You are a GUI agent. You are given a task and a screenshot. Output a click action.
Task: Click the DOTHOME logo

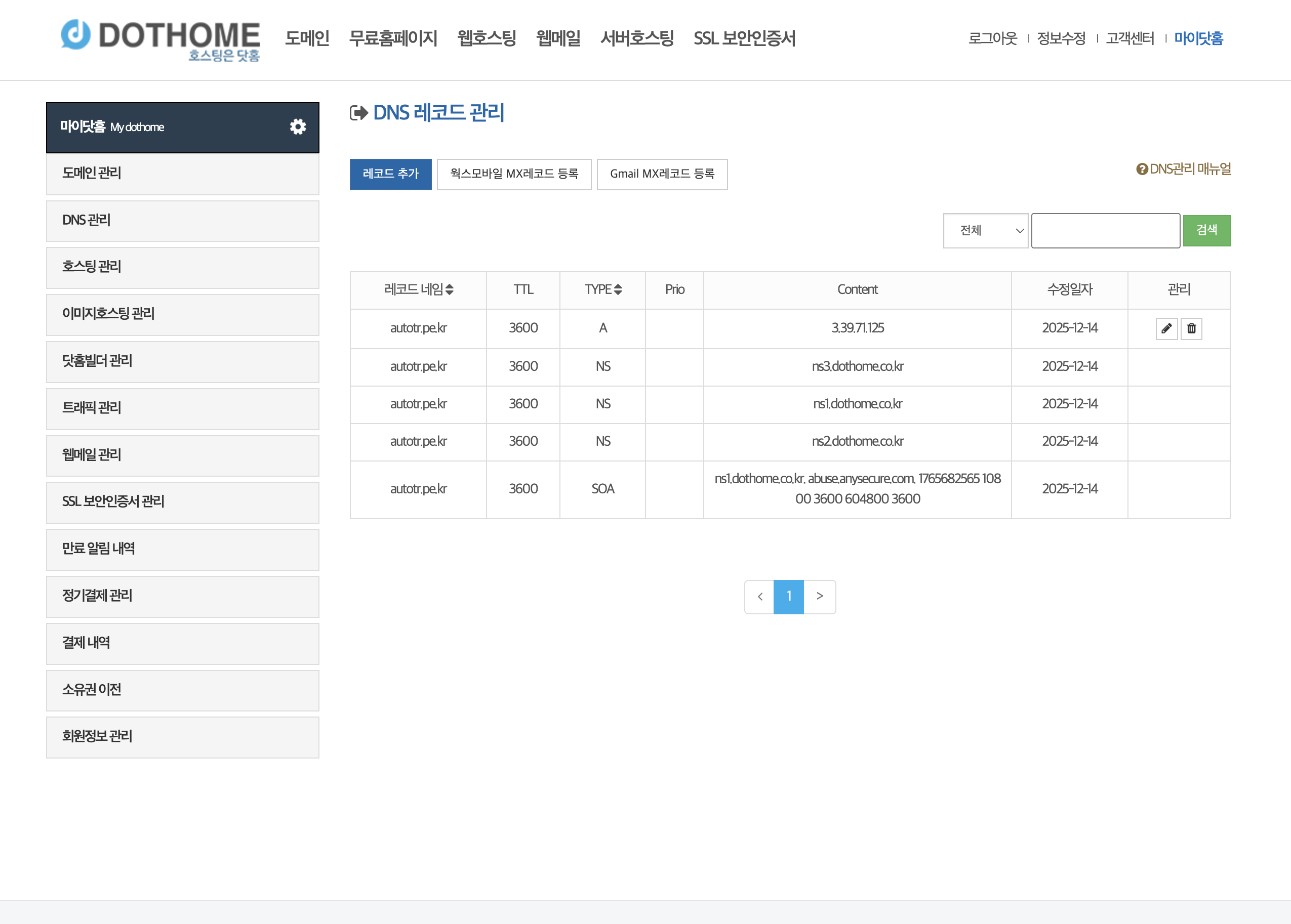[x=160, y=38]
